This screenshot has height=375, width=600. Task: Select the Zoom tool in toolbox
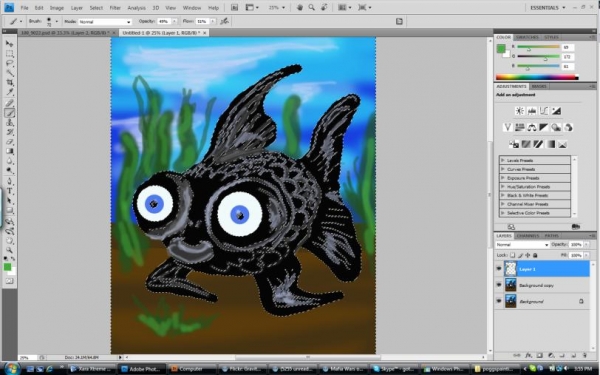click(9, 250)
